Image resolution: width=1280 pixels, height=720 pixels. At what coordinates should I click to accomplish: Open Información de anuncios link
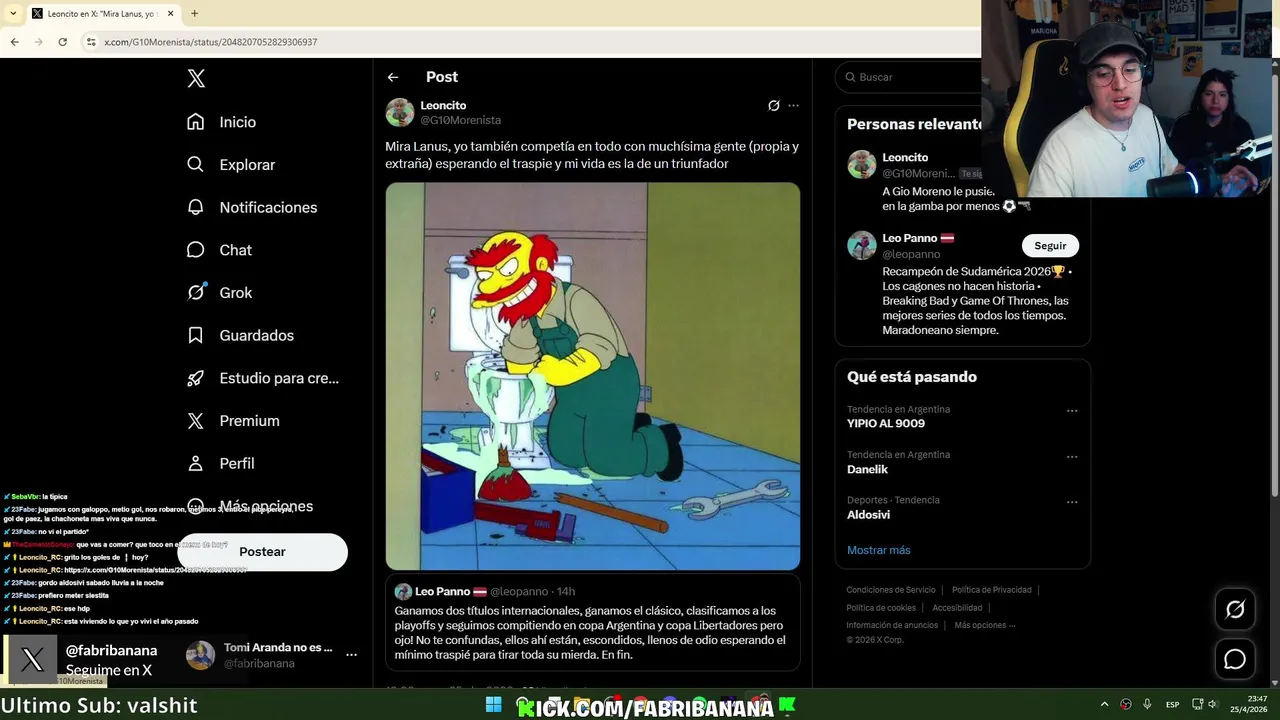892,625
